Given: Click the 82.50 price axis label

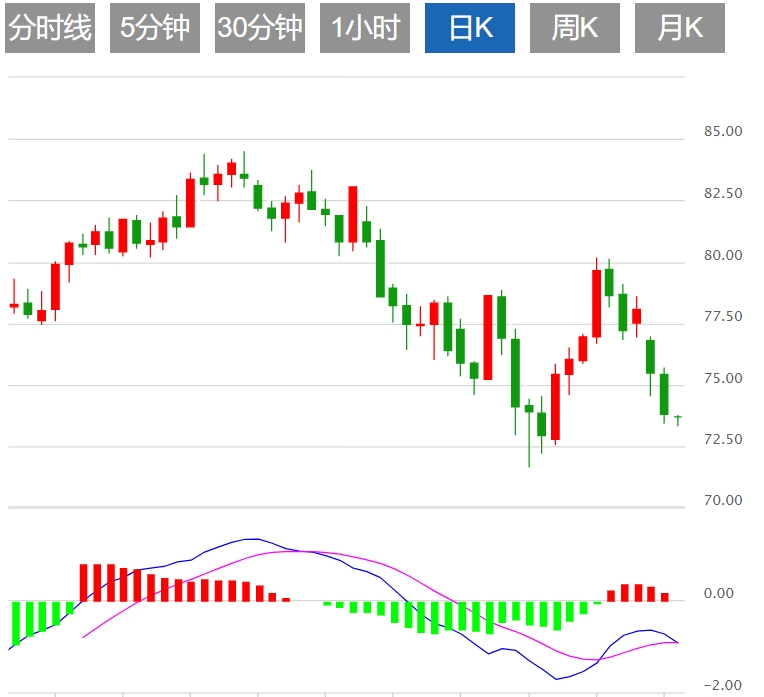Looking at the screenshot, I should (x=722, y=193).
